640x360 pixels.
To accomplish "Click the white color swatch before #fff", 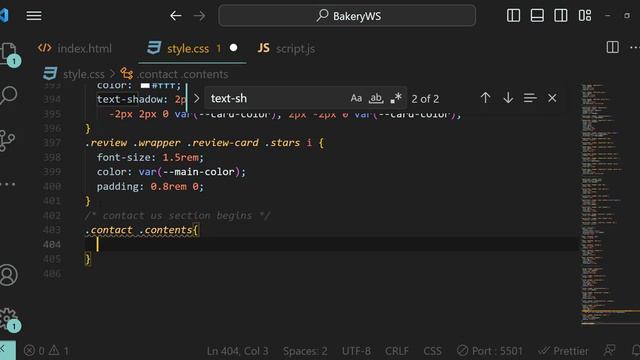I will coord(145,85).
